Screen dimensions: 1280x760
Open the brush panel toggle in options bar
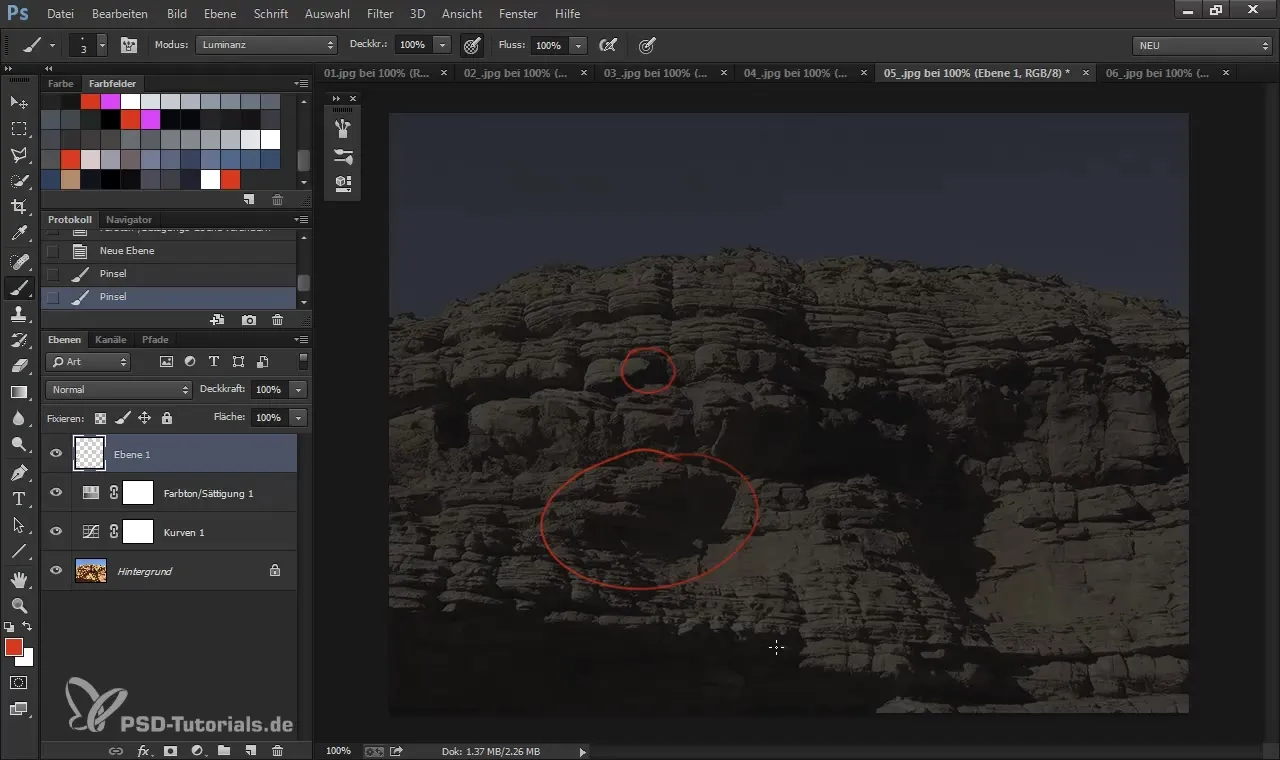[x=129, y=45]
